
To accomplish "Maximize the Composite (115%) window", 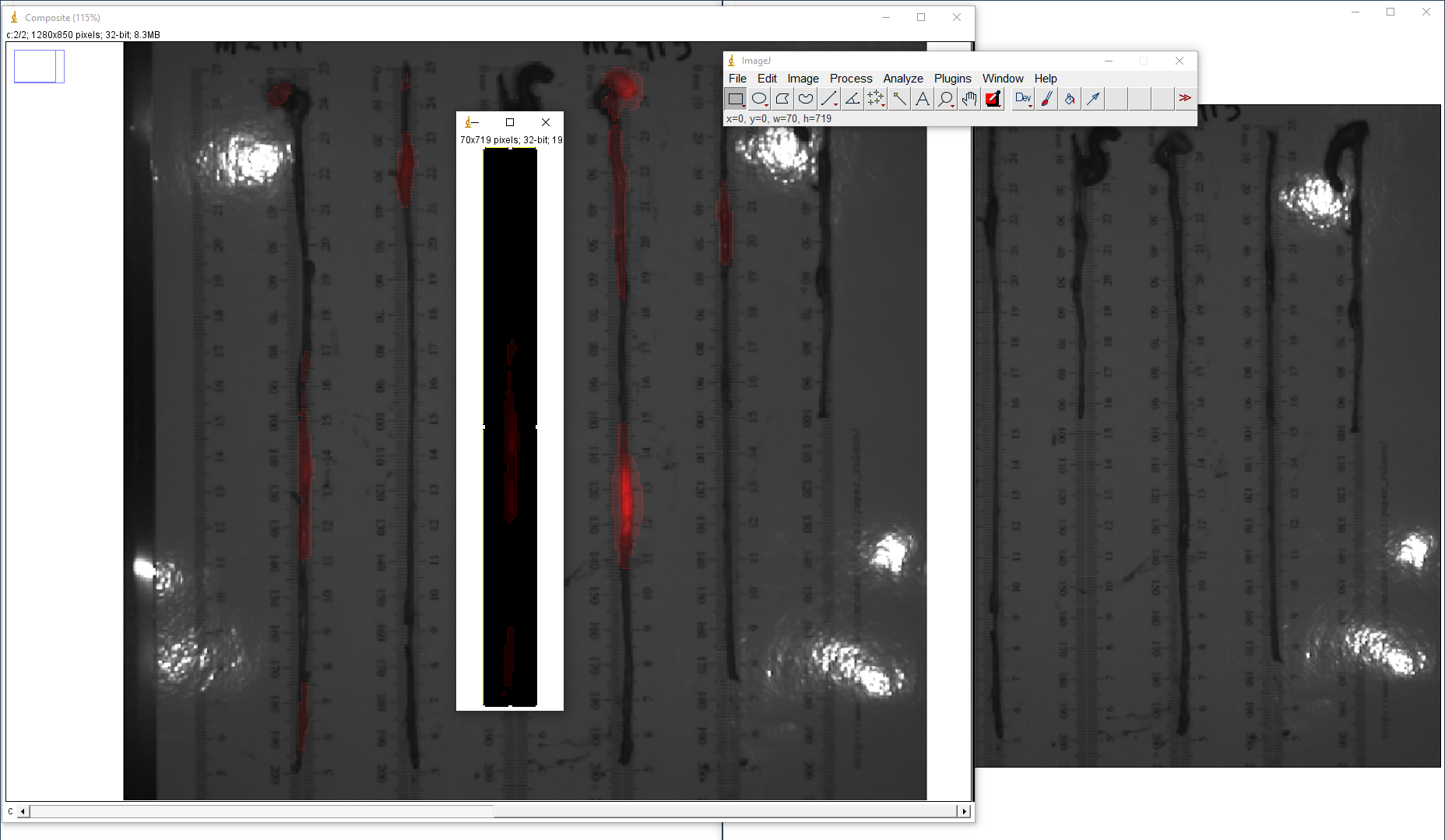I will point(921,17).
